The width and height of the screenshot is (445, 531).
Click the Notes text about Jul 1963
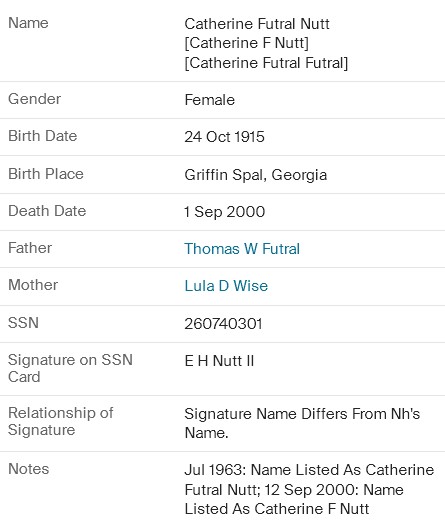[309, 489]
